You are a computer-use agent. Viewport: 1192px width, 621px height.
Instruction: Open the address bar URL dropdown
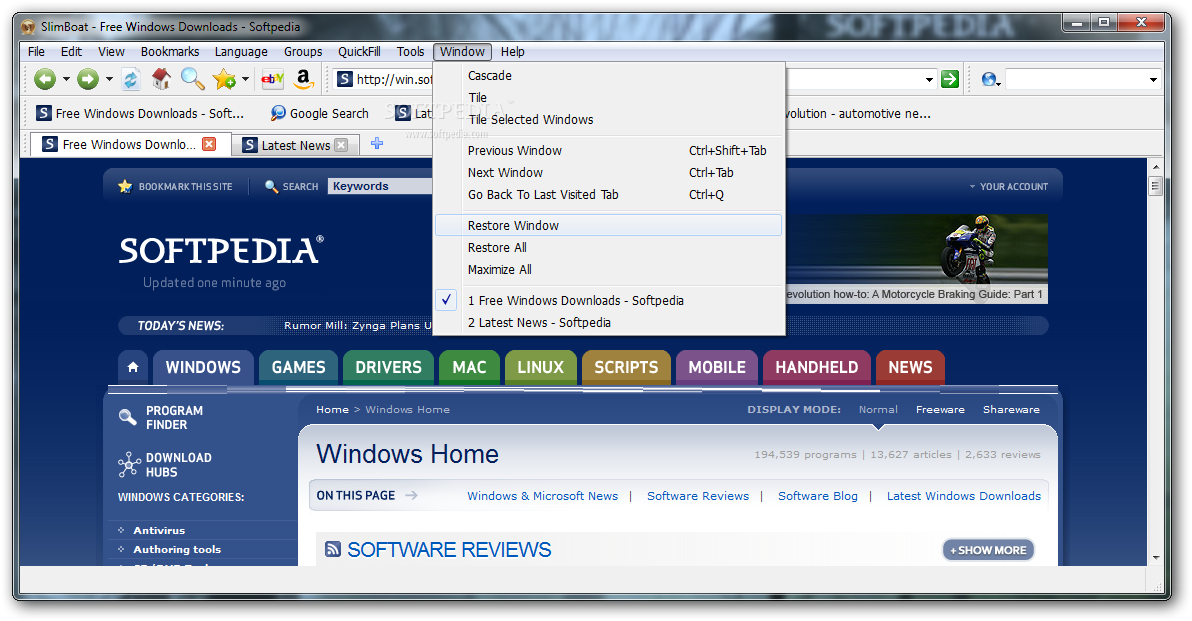[929, 79]
